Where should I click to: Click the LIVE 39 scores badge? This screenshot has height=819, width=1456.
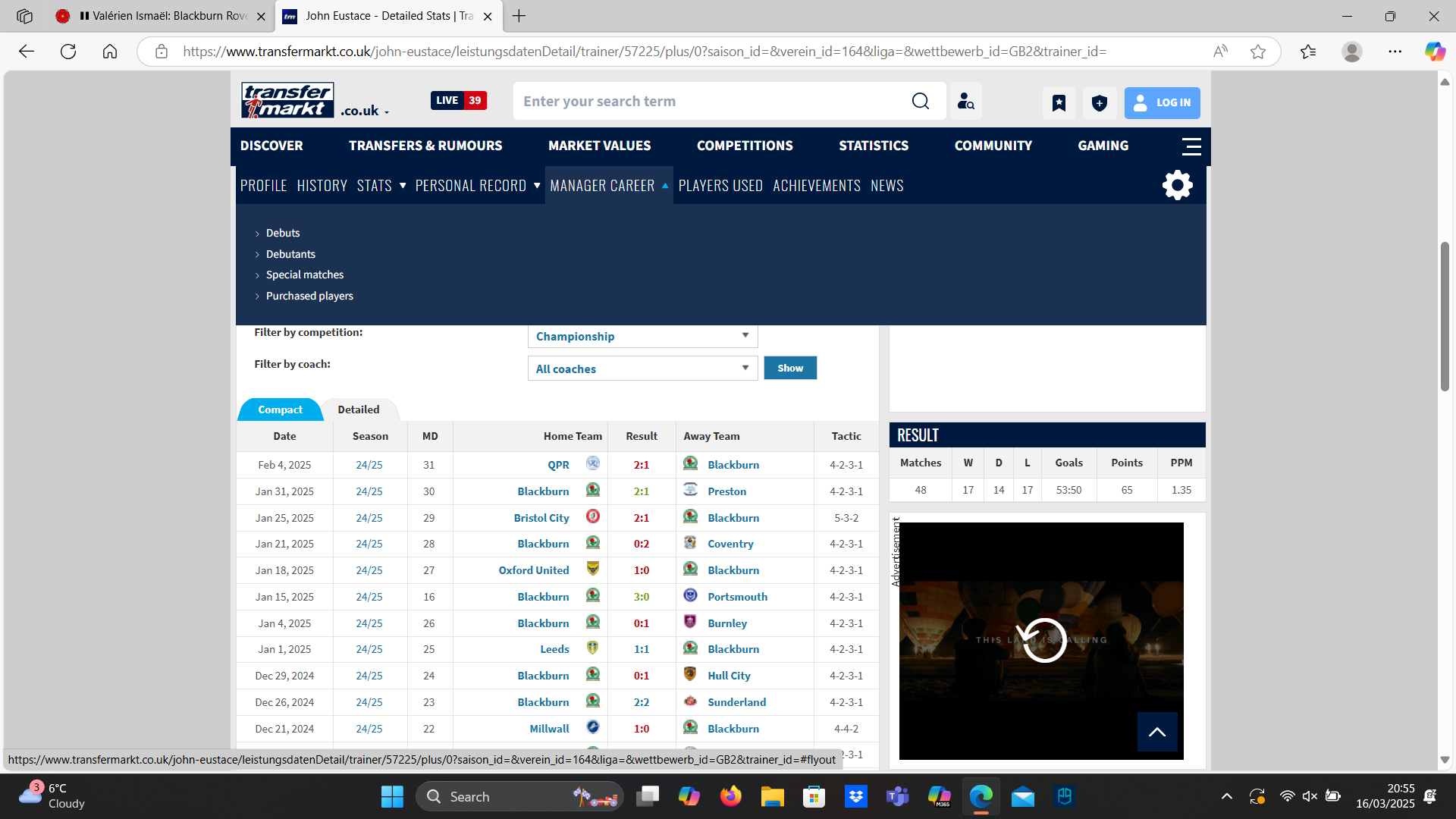click(459, 100)
